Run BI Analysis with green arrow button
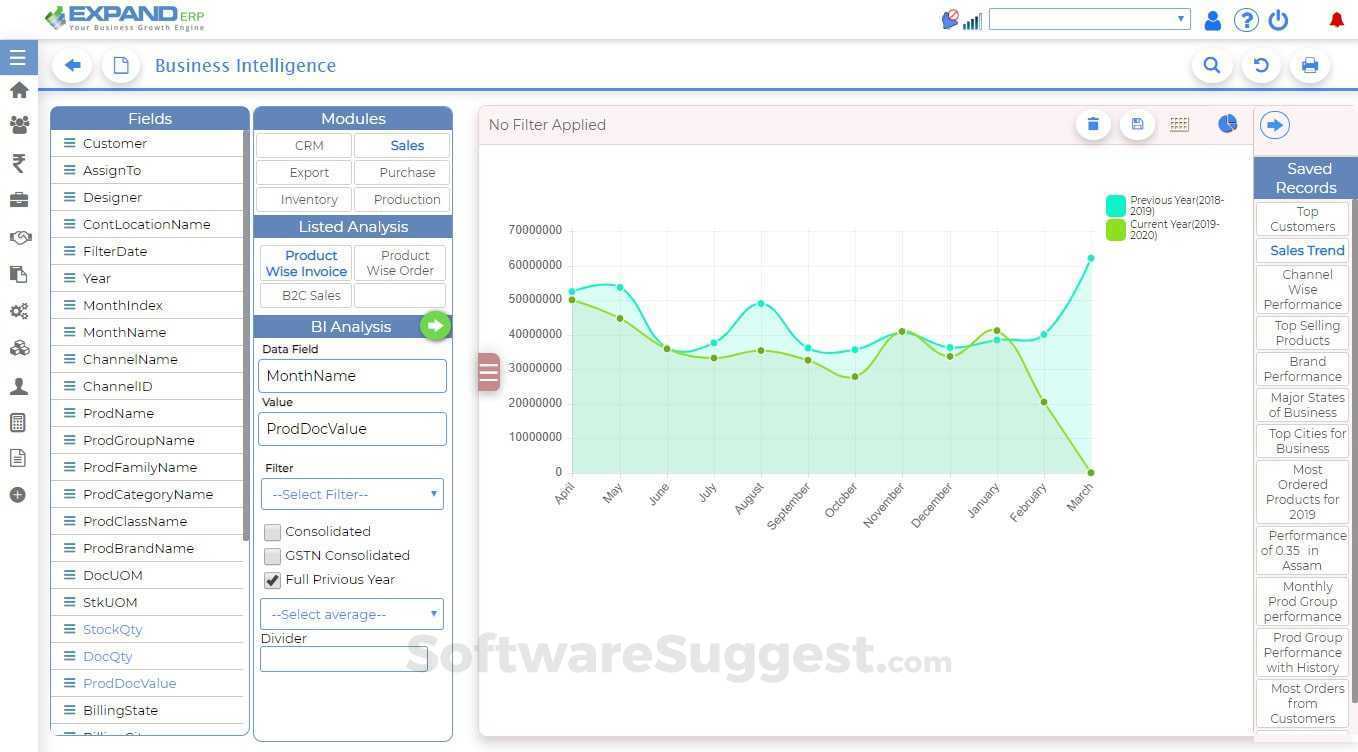Screen dimensions: 1358x752 point(435,325)
